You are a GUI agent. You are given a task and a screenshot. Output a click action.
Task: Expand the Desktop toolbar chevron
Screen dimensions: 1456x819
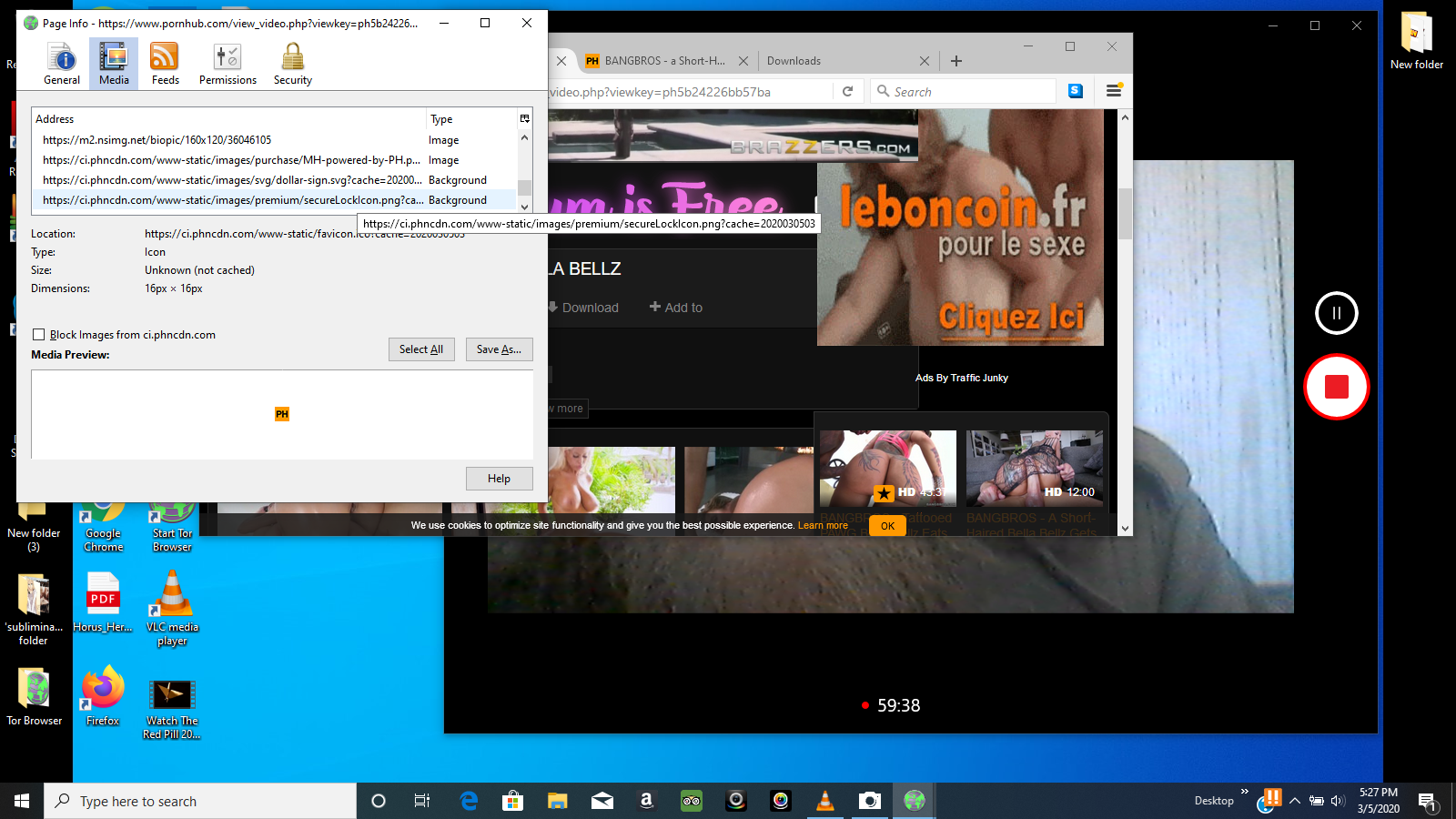[1244, 792]
